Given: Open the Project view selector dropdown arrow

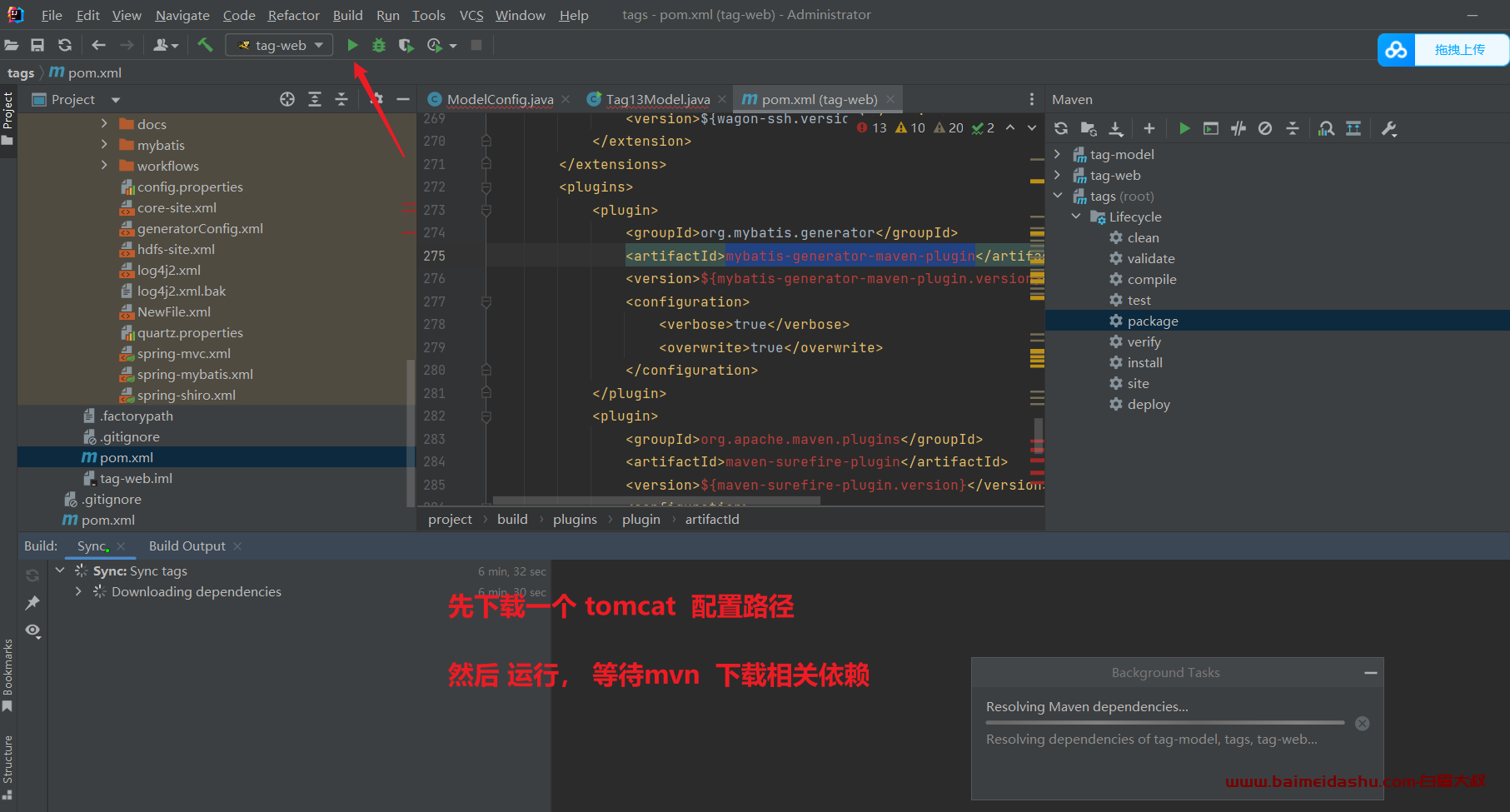Looking at the screenshot, I should coord(116,100).
